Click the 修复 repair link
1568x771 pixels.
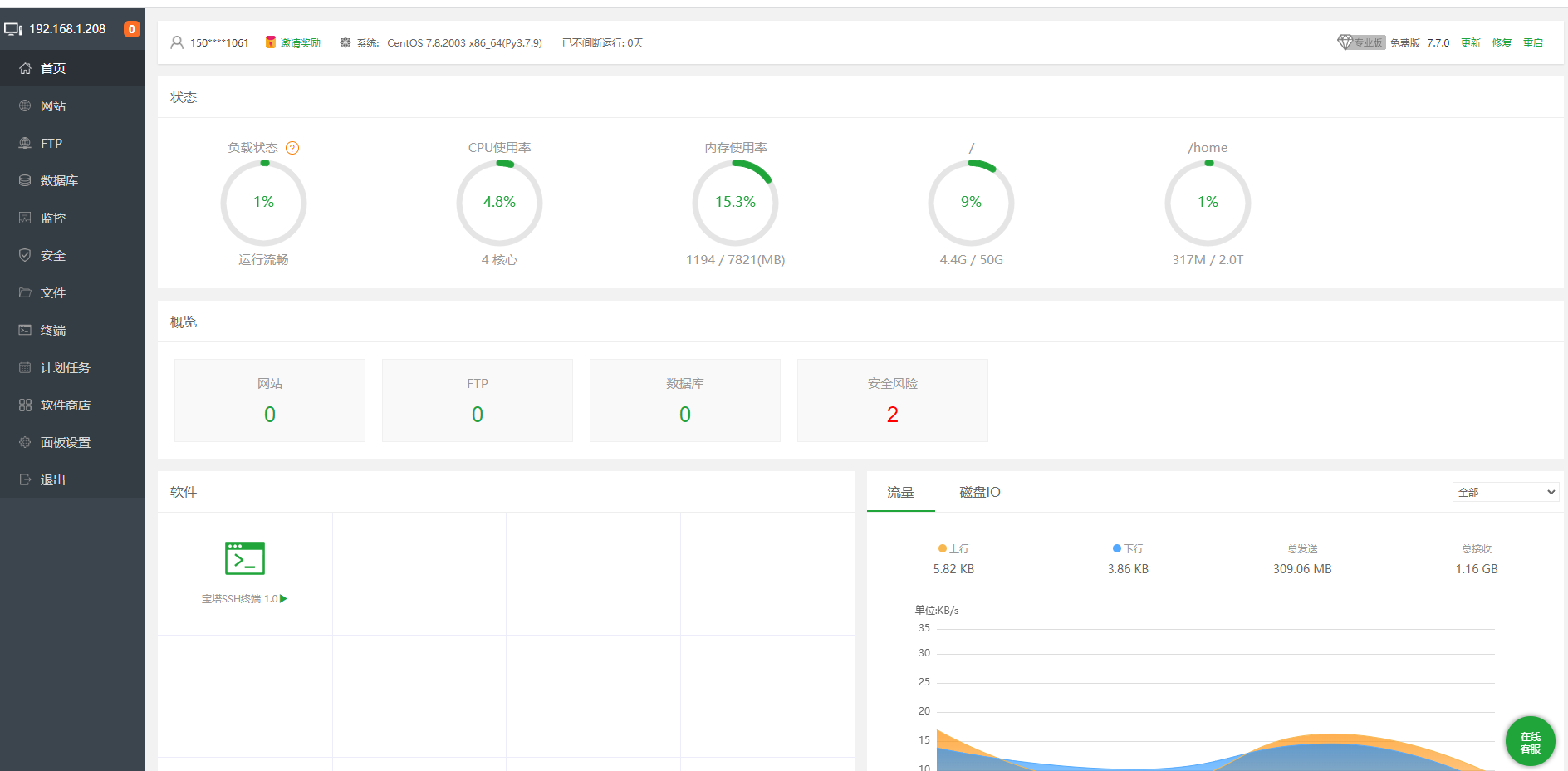pos(1502,42)
